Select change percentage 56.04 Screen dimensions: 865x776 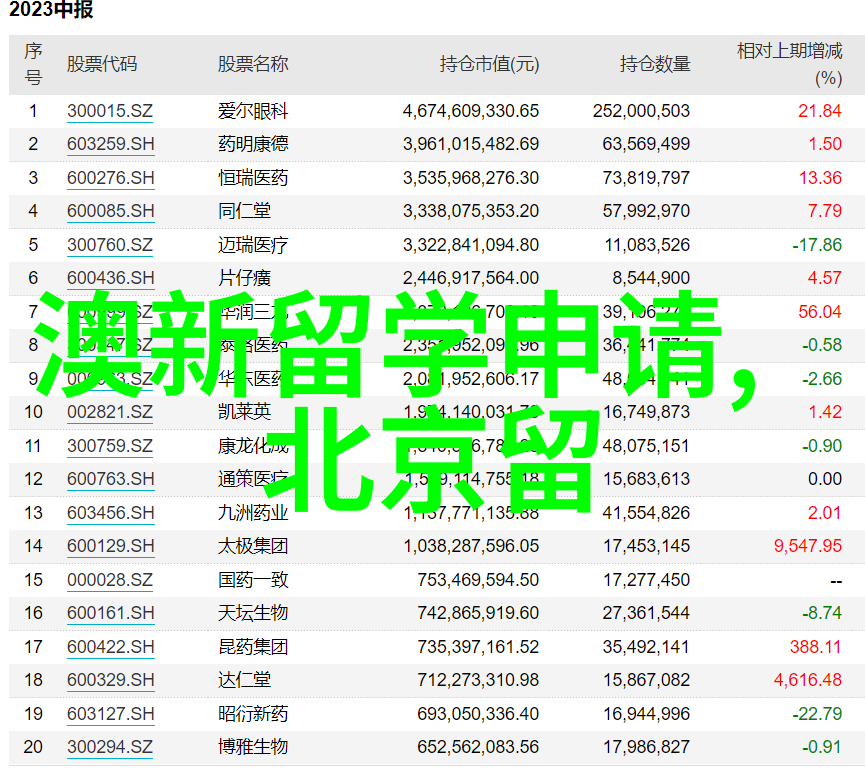(820, 312)
